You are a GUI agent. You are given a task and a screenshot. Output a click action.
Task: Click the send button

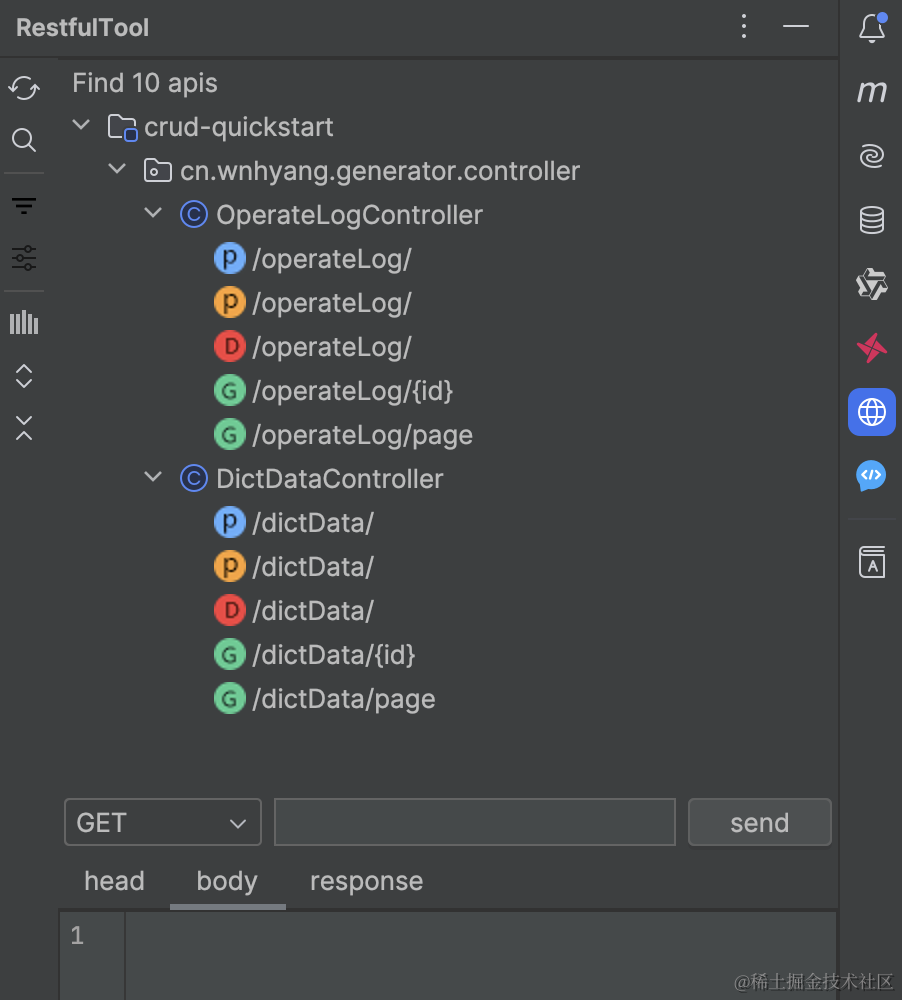(x=759, y=823)
